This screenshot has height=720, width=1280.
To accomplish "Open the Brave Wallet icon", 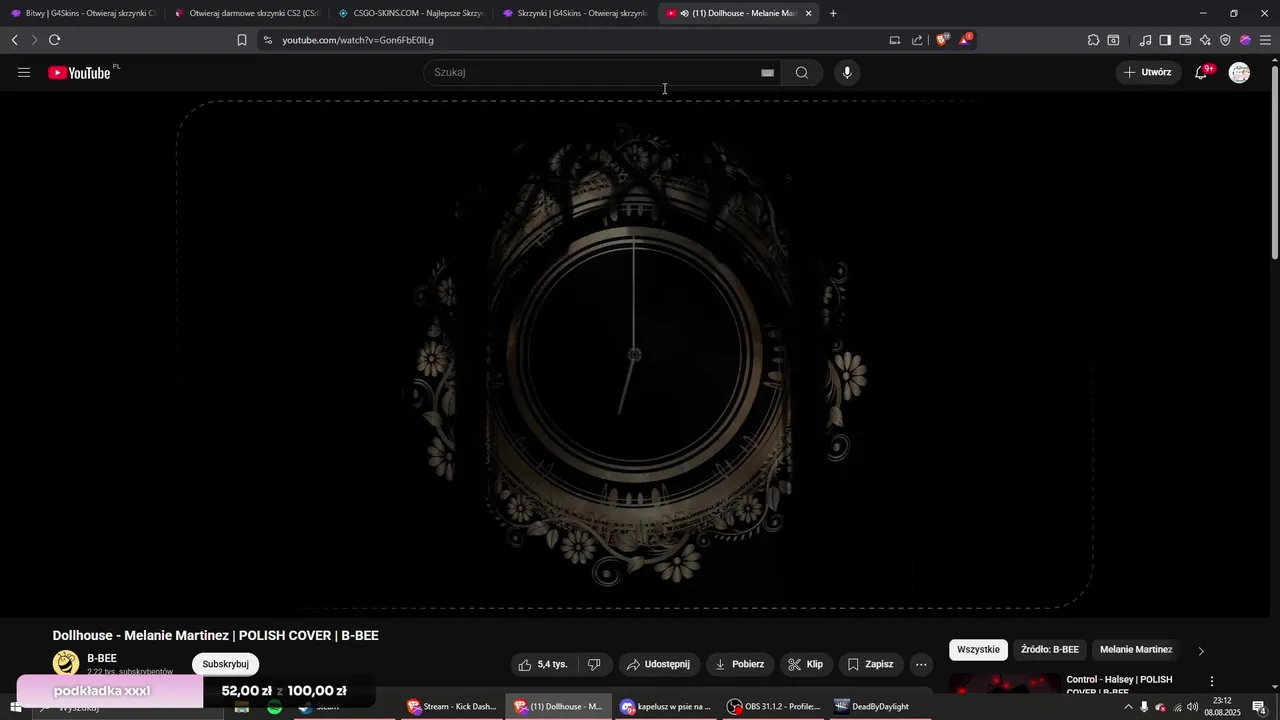I will click(x=1185, y=40).
